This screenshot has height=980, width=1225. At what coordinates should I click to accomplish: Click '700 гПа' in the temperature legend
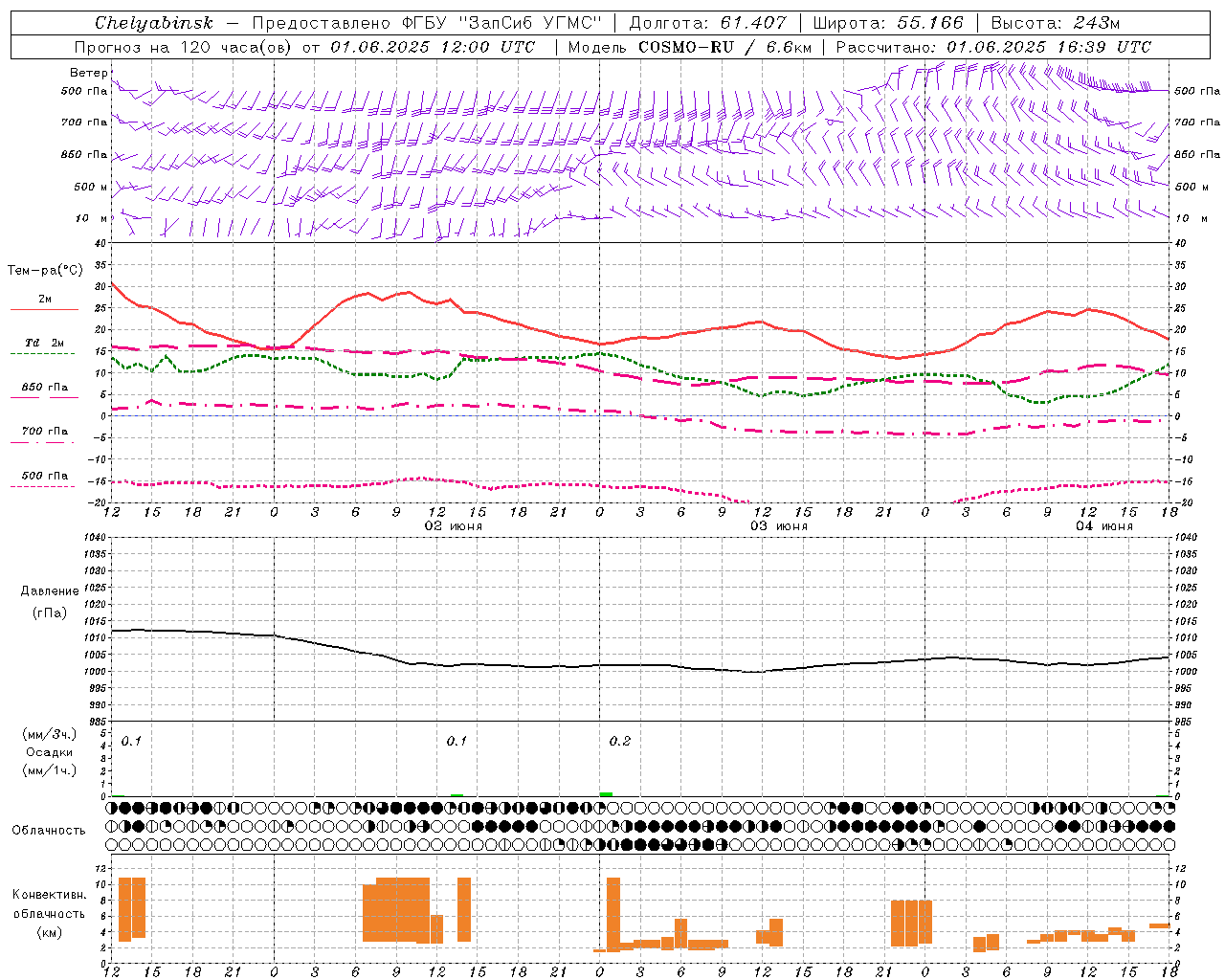[45, 432]
